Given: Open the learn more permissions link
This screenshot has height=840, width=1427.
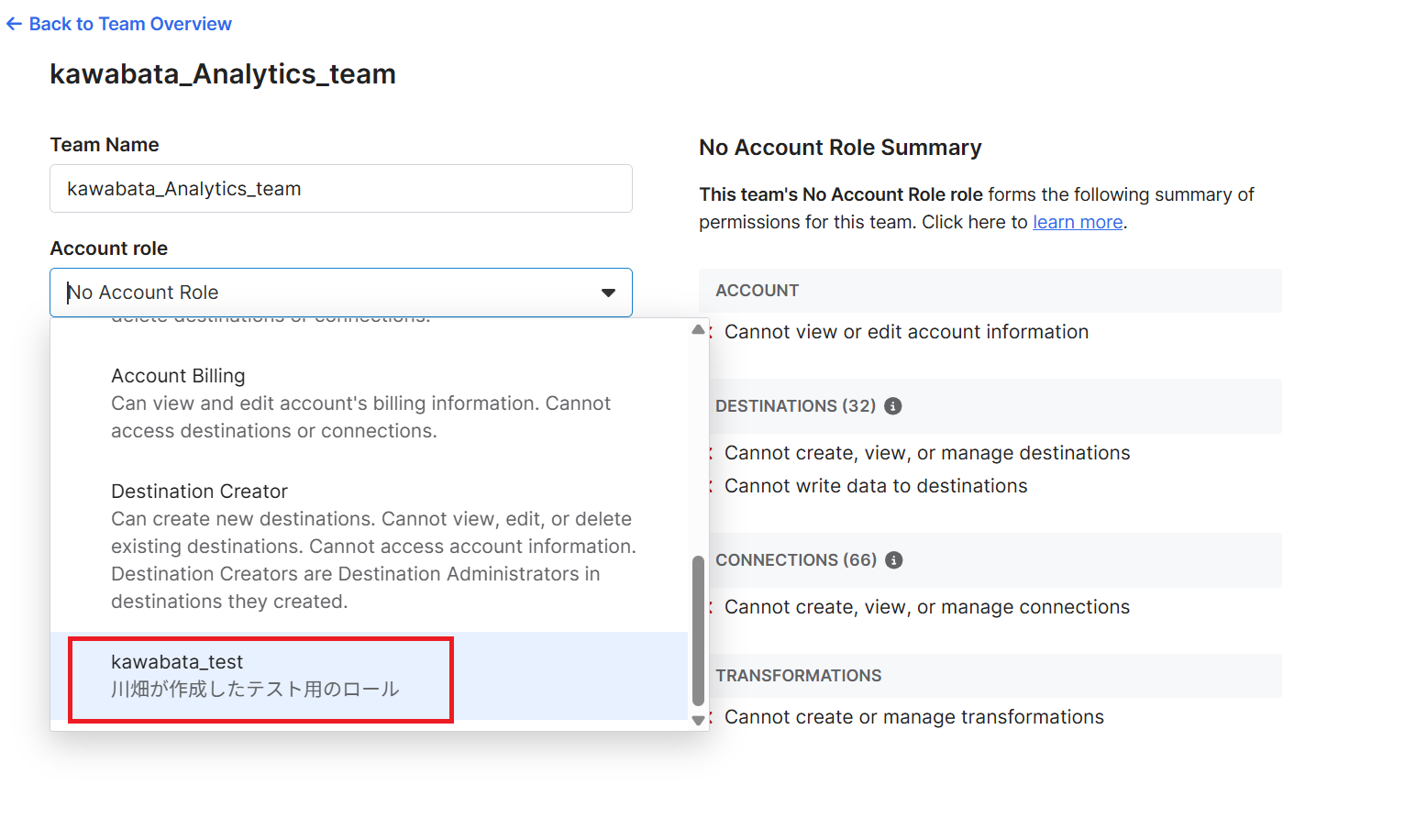Looking at the screenshot, I should pos(1077,222).
